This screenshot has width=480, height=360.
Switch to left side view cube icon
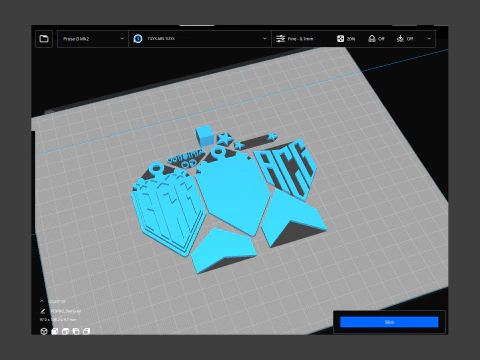(x=76, y=331)
